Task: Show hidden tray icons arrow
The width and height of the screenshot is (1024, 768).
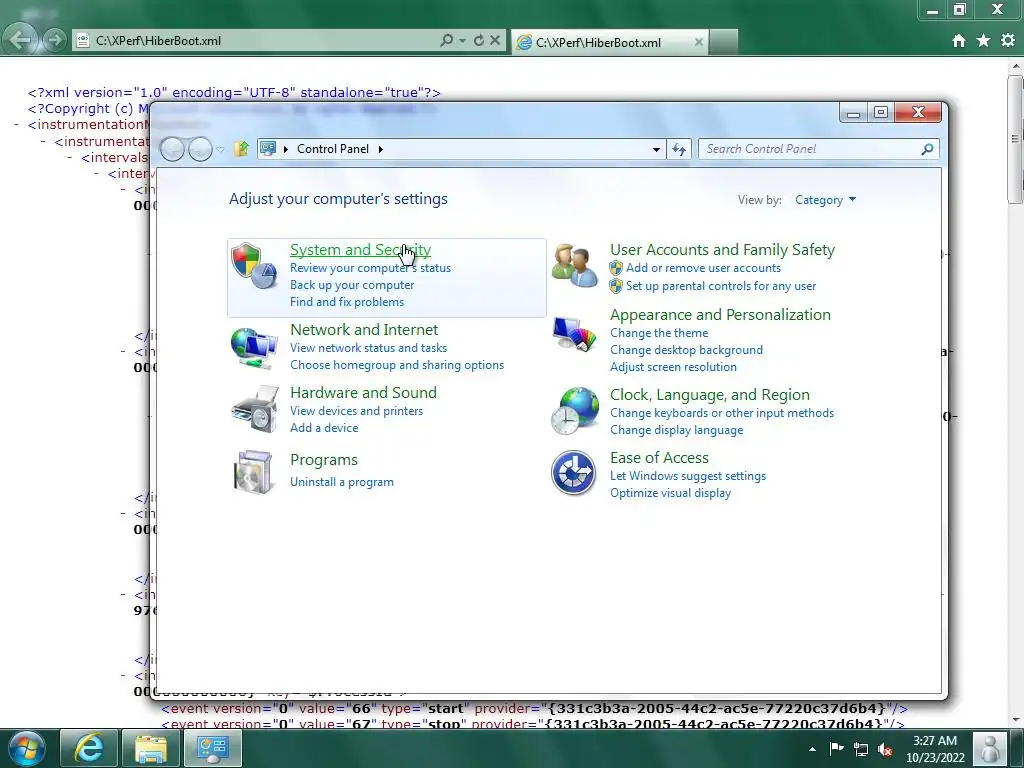Action: 812,750
